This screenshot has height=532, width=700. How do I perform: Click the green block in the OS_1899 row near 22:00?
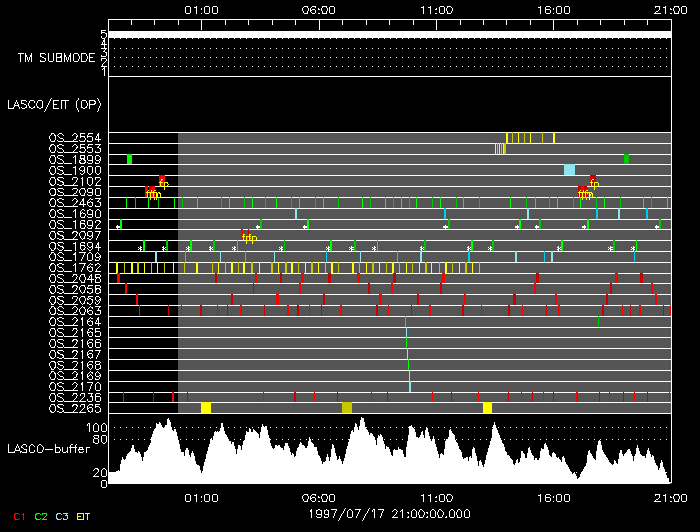130,159
